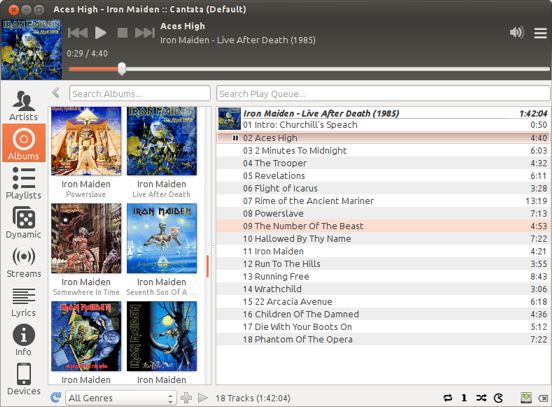Open the All Genres dropdown

[121, 398]
